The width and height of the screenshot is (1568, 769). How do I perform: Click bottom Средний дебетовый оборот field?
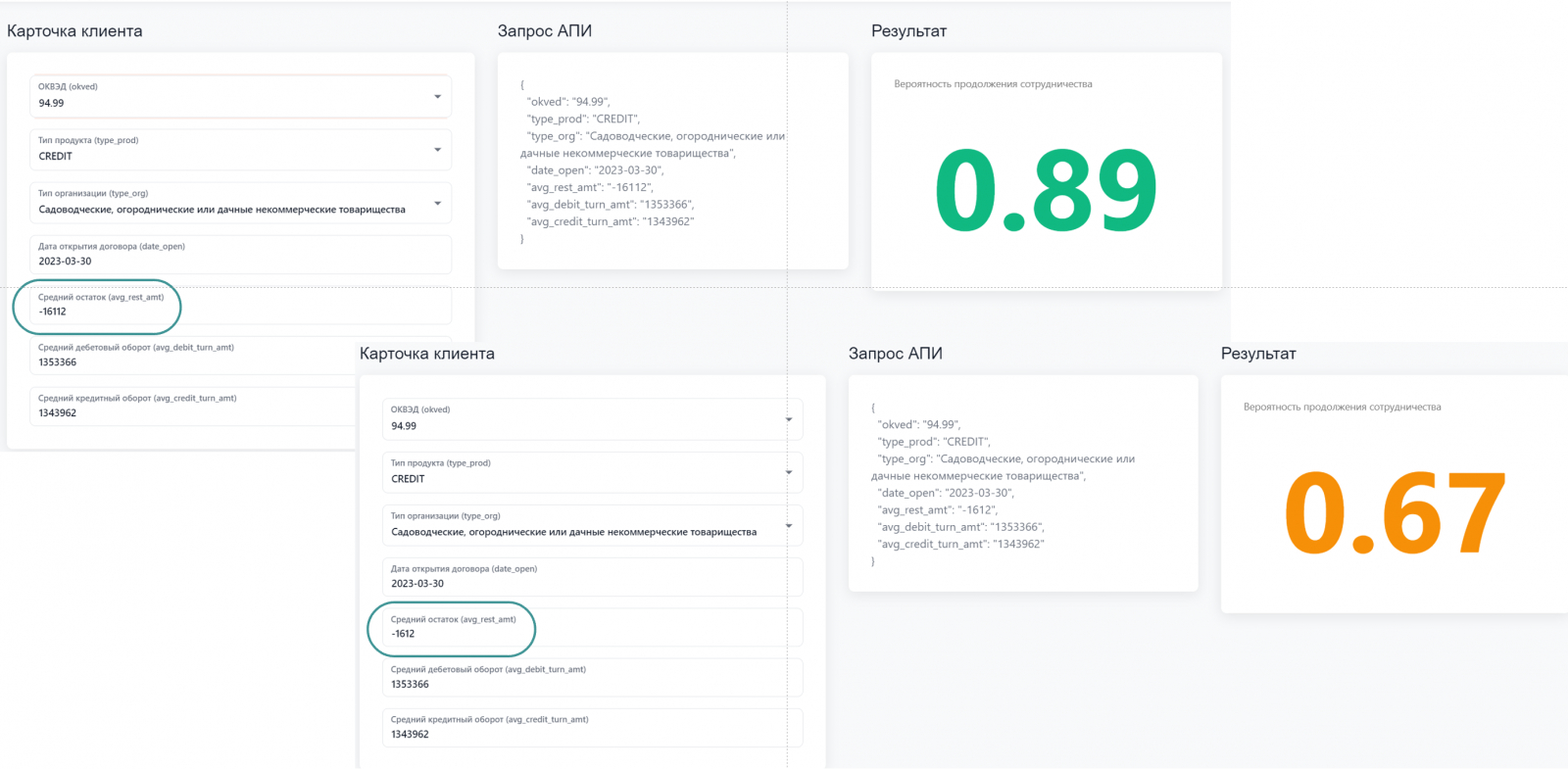pyautogui.click(x=592, y=678)
